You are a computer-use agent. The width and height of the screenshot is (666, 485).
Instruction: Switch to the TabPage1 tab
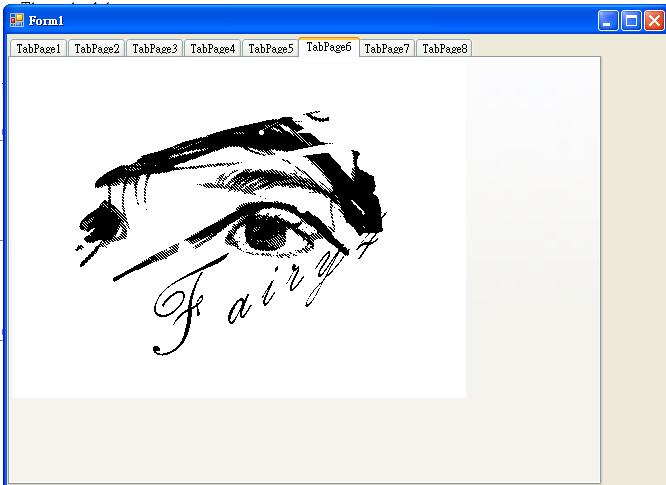[x=38, y=48]
